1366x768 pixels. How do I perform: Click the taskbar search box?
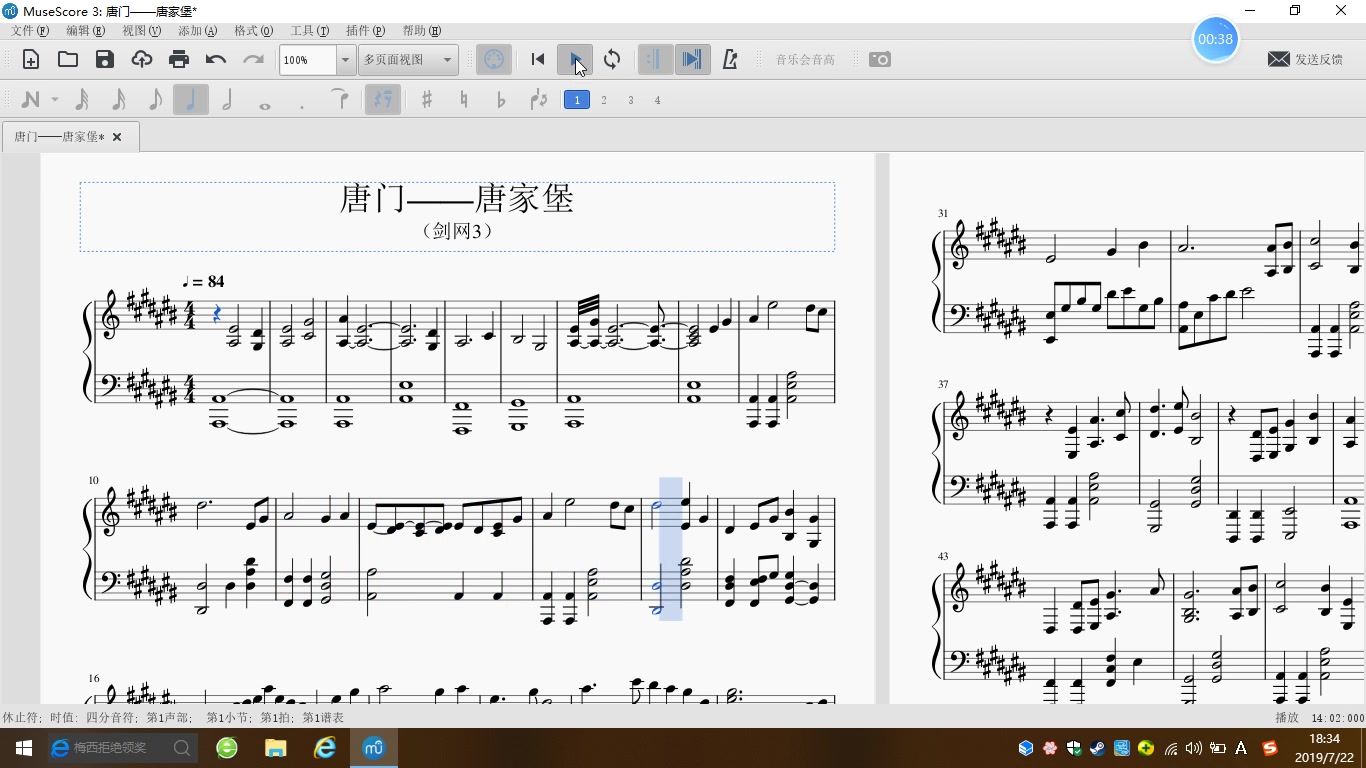point(123,748)
